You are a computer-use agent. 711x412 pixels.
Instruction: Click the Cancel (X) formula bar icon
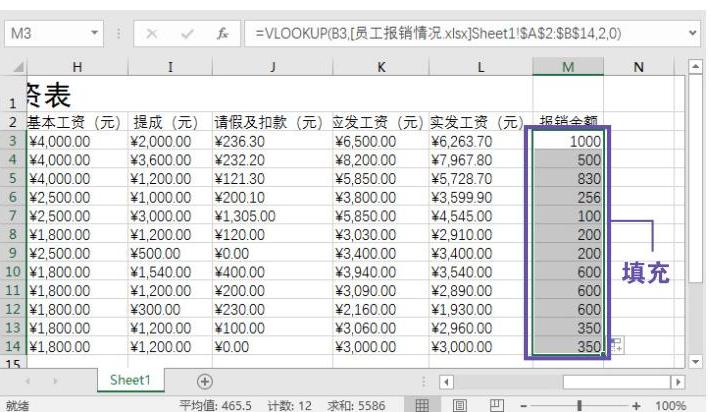coord(152,34)
